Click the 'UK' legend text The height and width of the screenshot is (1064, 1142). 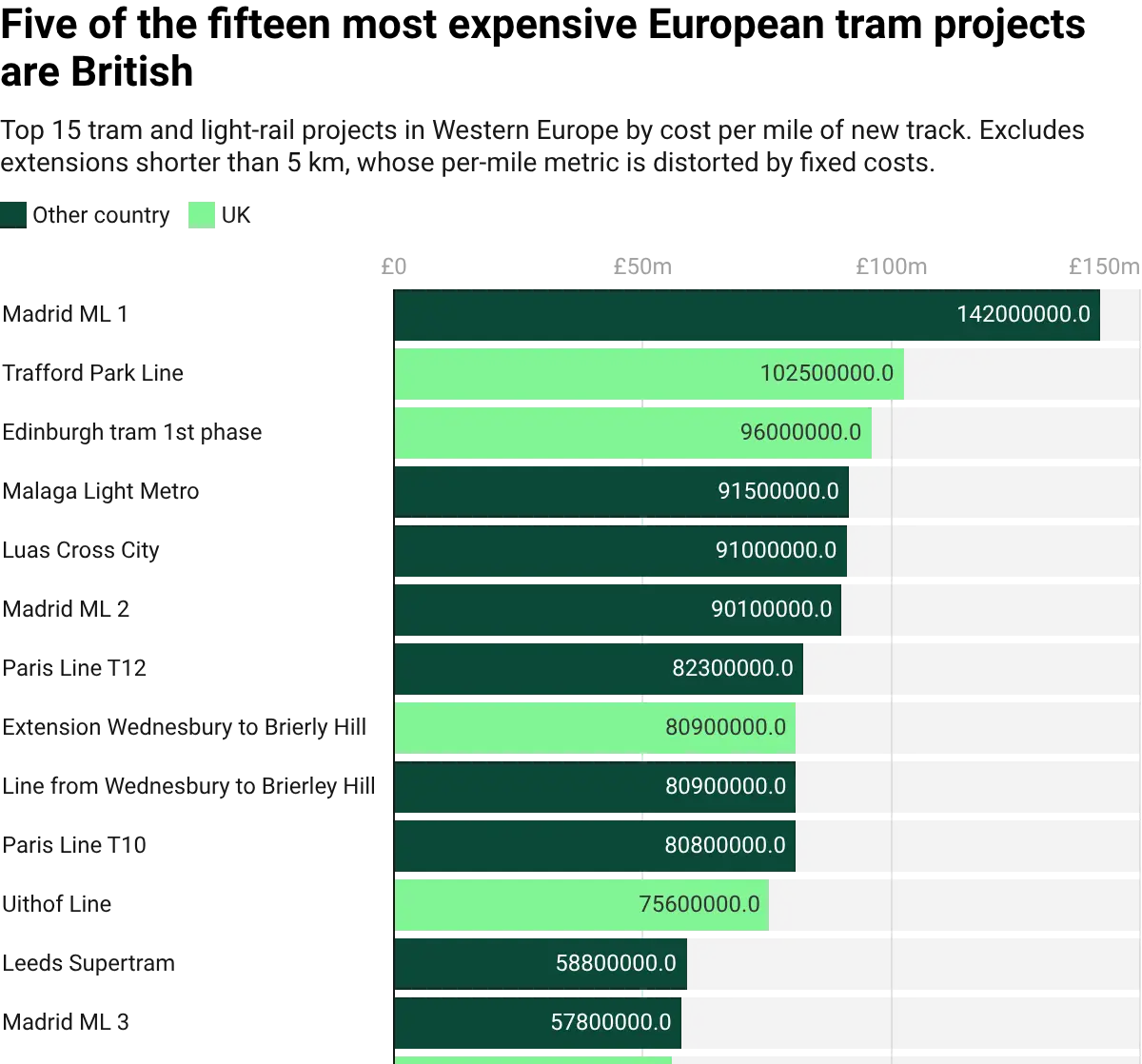pos(236,215)
